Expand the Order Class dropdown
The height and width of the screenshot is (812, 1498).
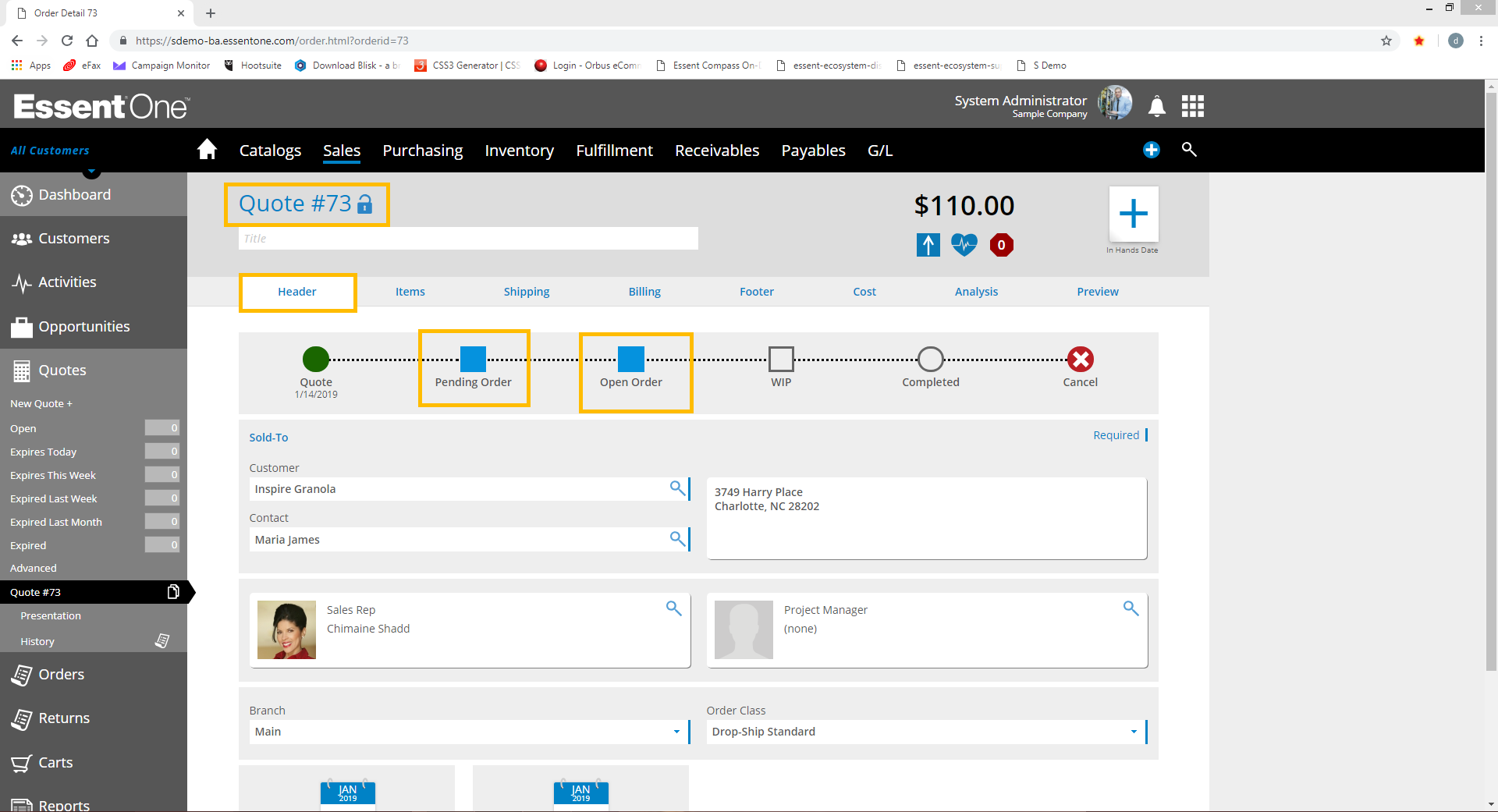tap(927, 732)
